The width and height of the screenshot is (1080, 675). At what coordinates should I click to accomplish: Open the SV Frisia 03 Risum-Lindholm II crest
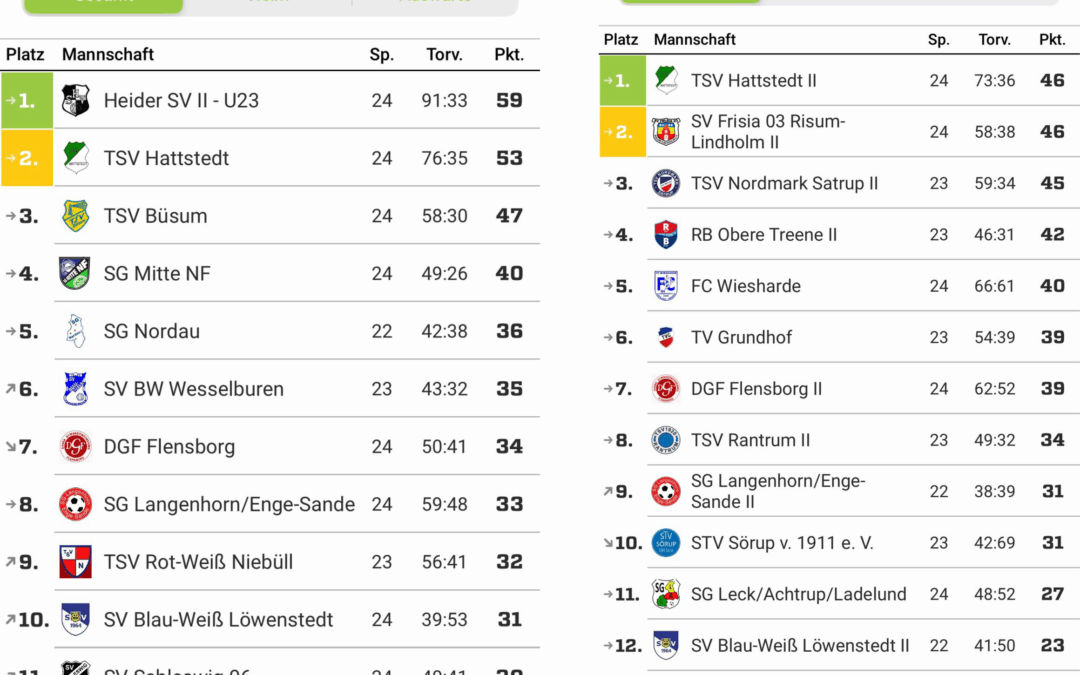pyautogui.click(x=666, y=132)
